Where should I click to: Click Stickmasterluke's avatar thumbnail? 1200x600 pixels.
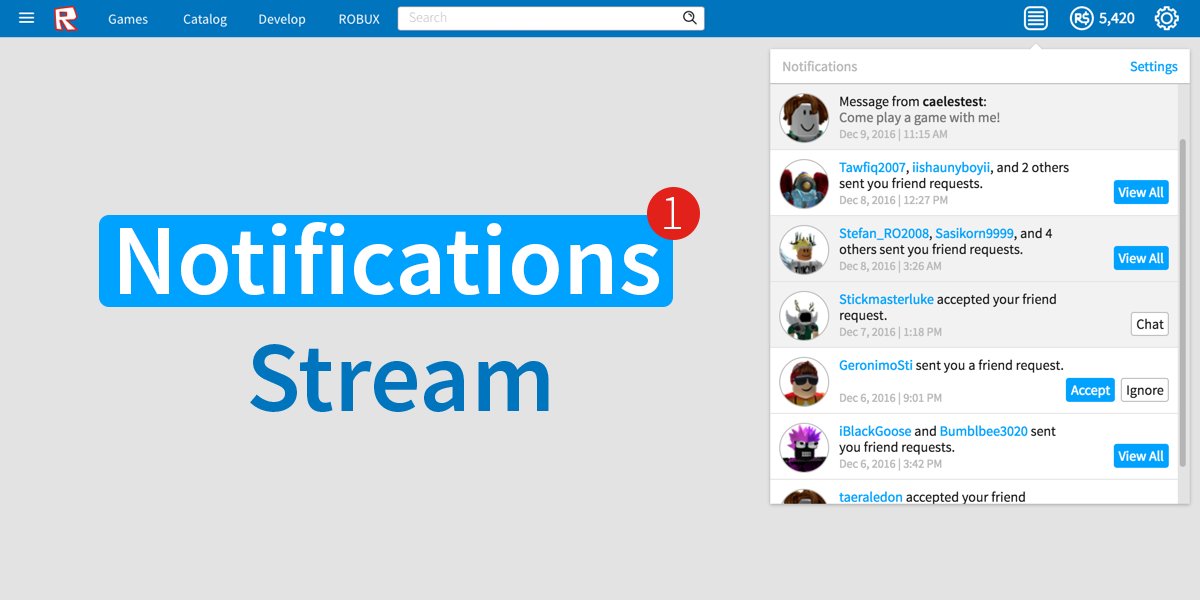pos(804,316)
